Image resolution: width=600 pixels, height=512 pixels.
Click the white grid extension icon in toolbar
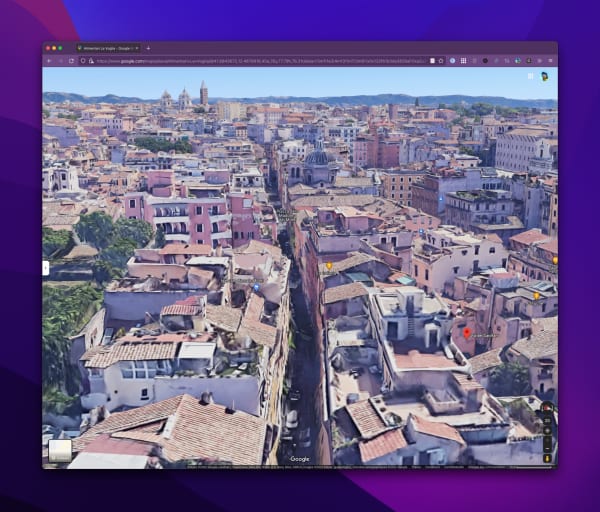click(463, 60)
